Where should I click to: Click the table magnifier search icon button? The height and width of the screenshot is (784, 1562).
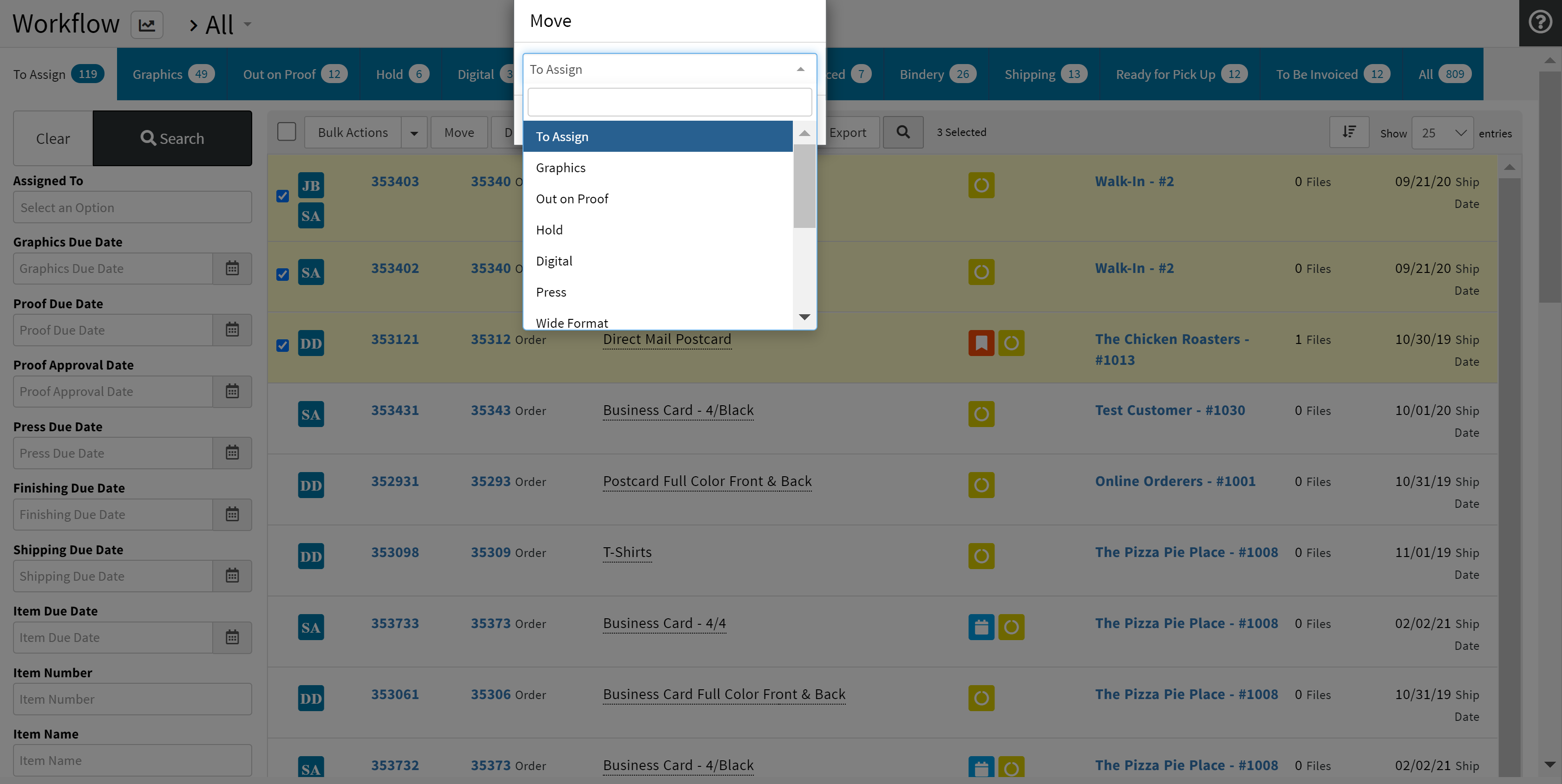[x=903, y=132]
